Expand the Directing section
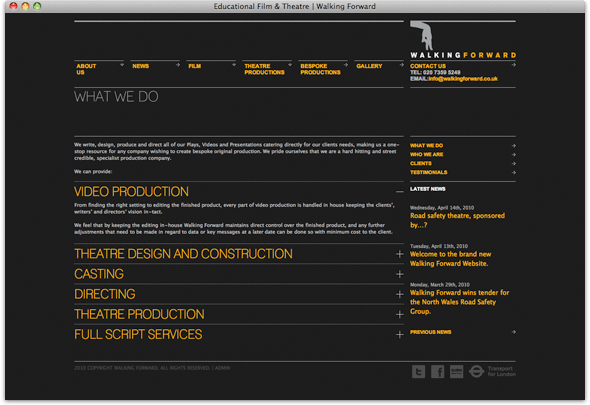The width and height of the screenshot is (590, 405). click(x=400, y=294)
